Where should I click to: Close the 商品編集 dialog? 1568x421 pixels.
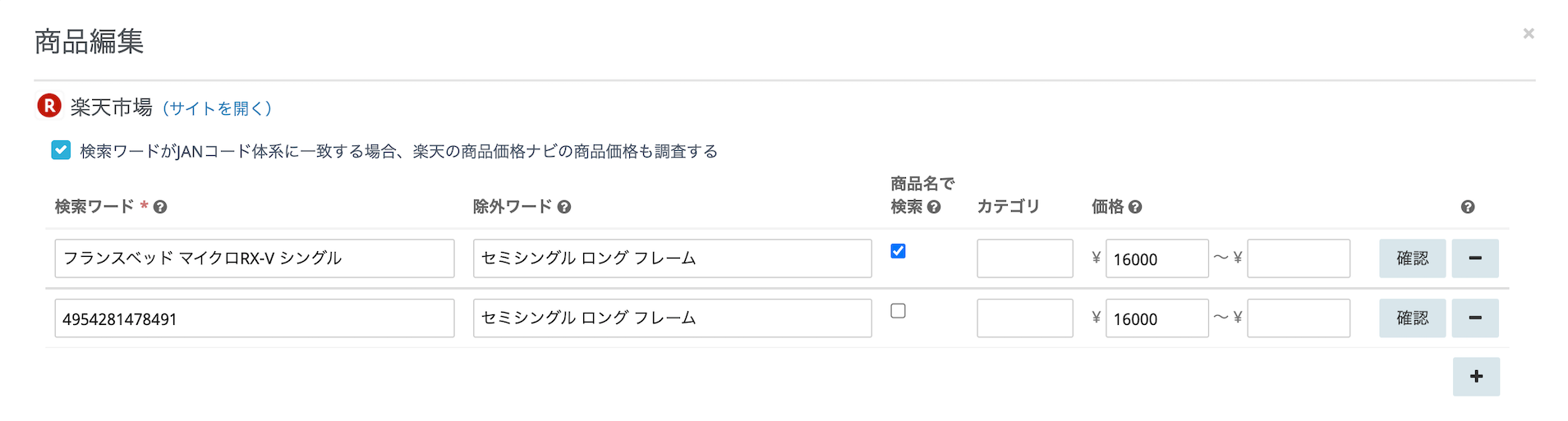[x=1528, y=34]
